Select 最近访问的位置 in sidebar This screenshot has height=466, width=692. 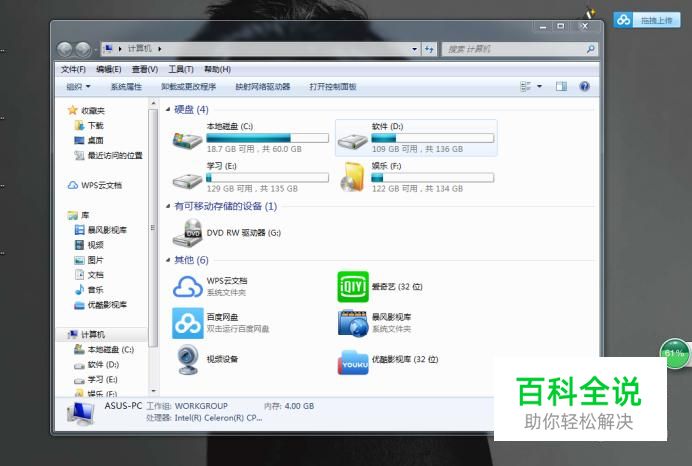pyautogui.click(x=109, y=155)
